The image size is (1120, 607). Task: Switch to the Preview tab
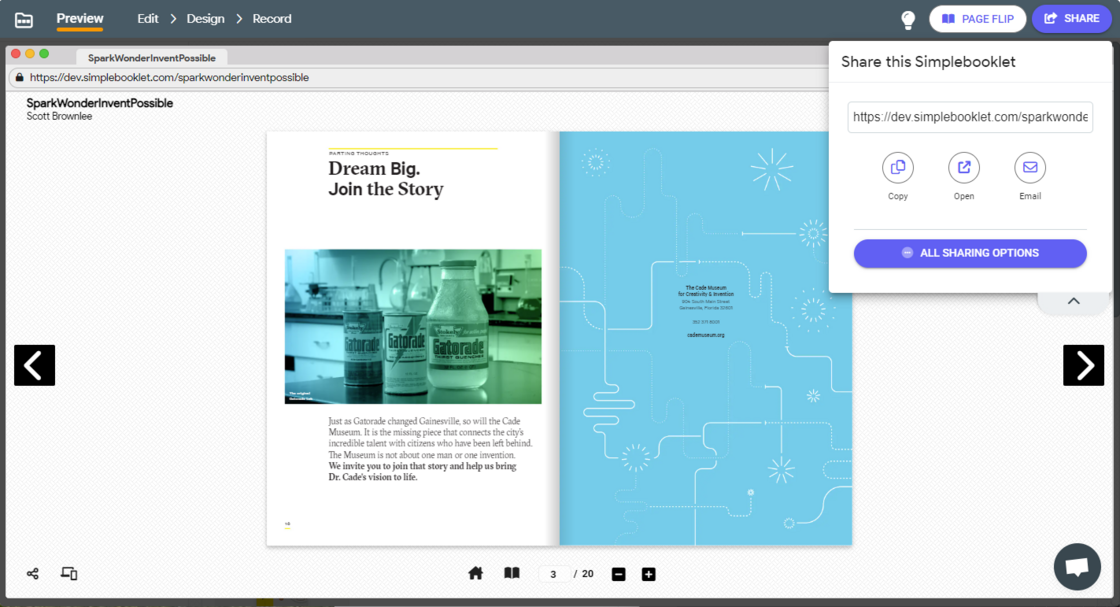click(79, 18)
